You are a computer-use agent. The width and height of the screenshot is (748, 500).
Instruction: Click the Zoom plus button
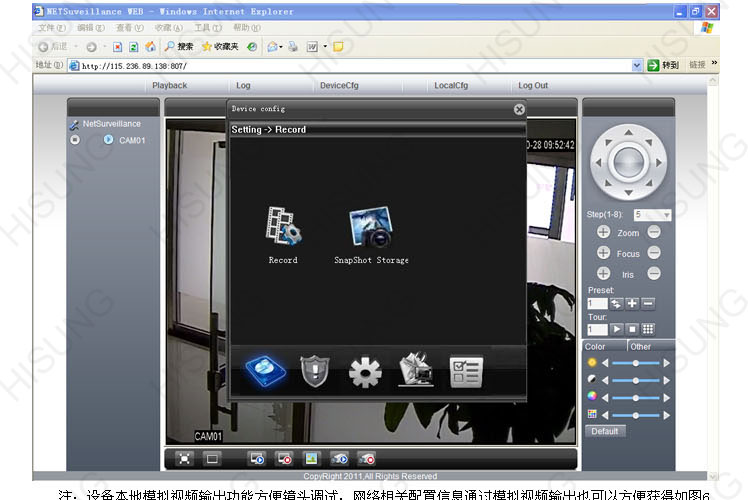[603, 232]
